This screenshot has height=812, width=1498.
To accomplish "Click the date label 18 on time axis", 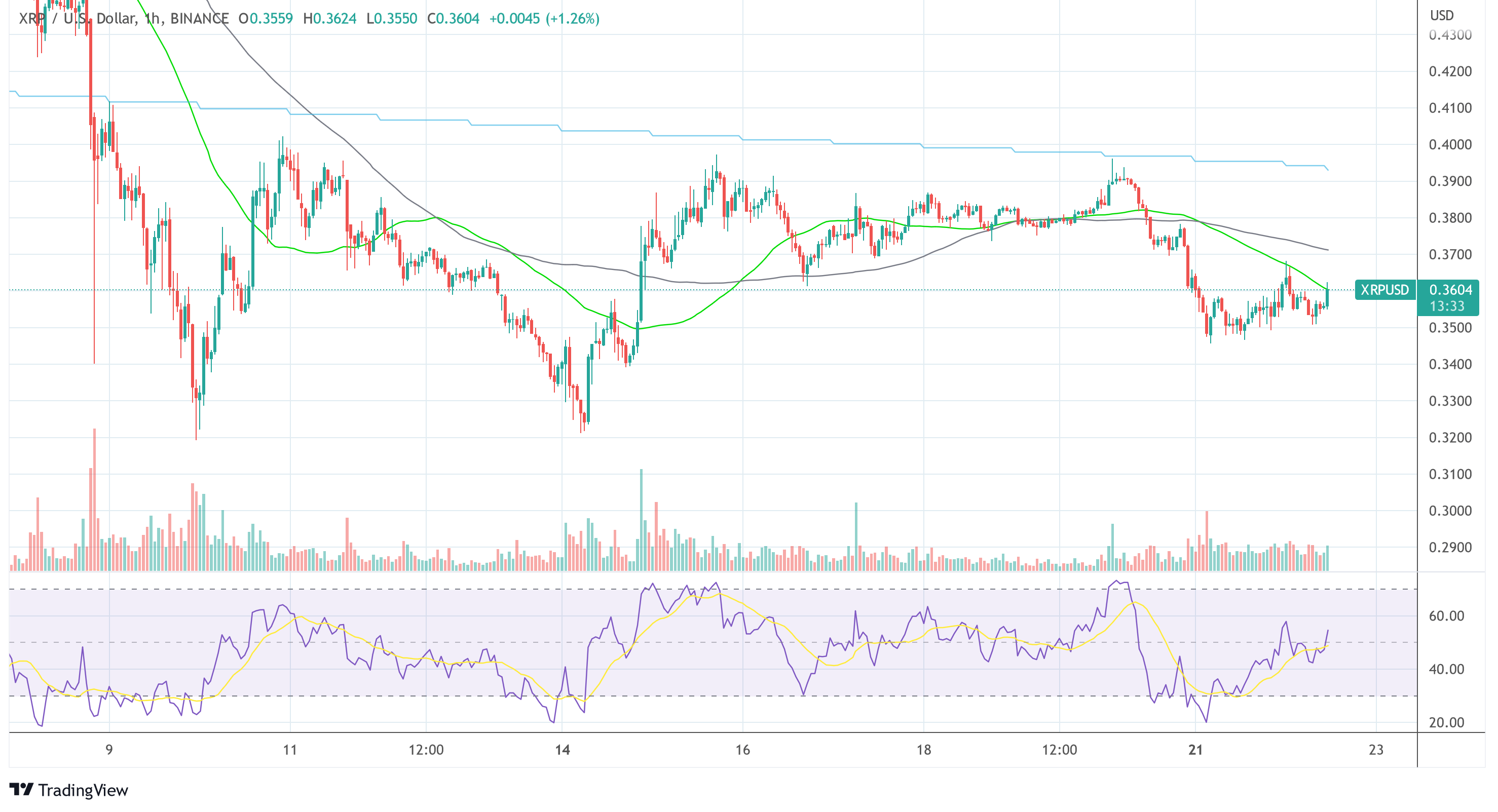I will click(923, 750).
